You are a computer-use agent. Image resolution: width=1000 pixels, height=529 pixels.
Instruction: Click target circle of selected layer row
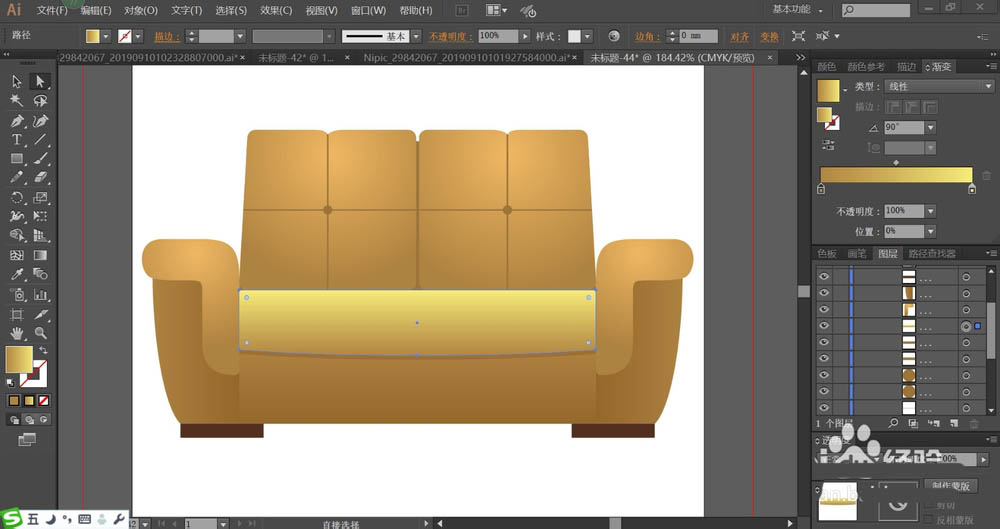(966, 326)
